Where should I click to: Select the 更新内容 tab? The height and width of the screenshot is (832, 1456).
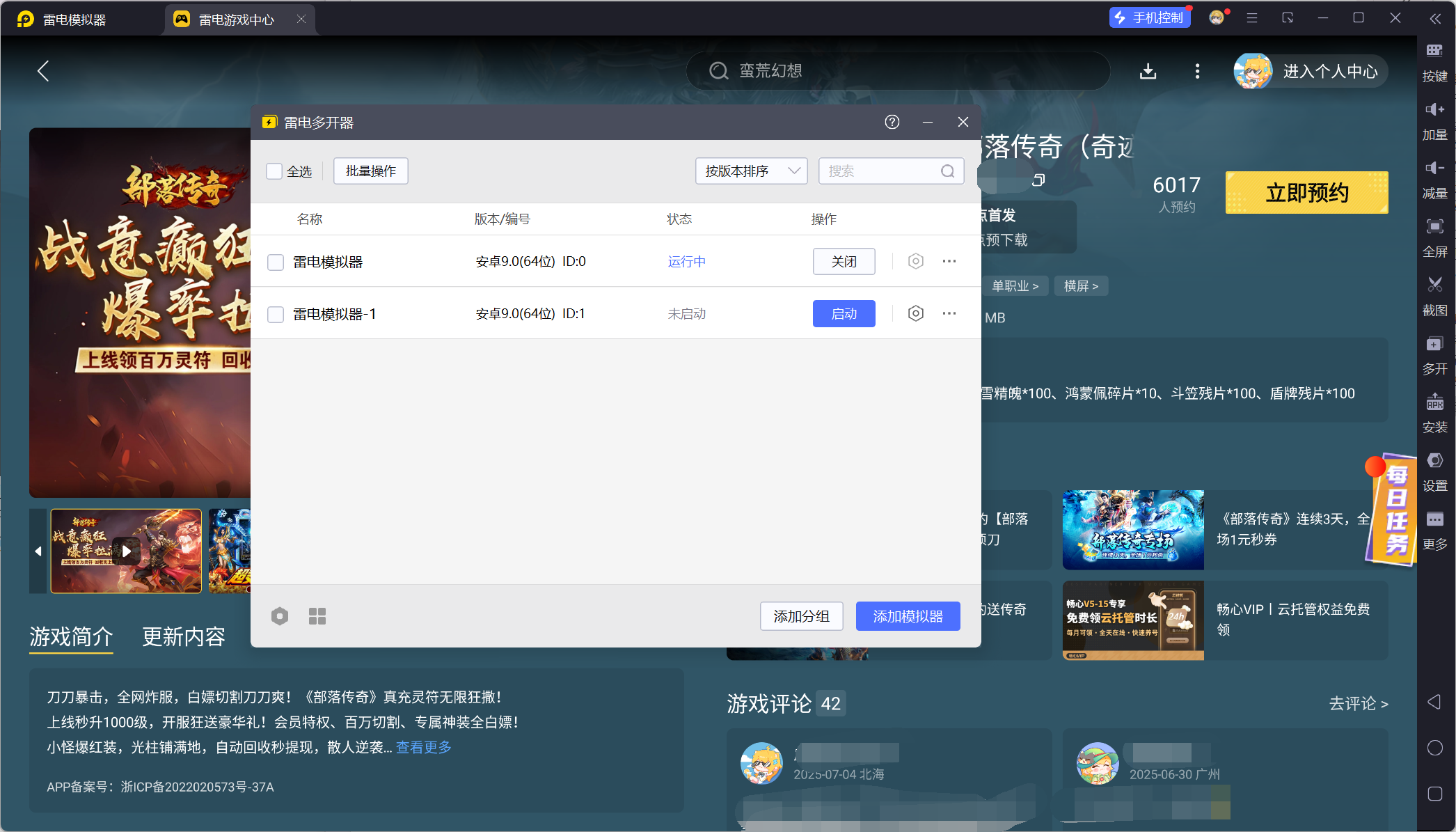click(x=184, y=636)
